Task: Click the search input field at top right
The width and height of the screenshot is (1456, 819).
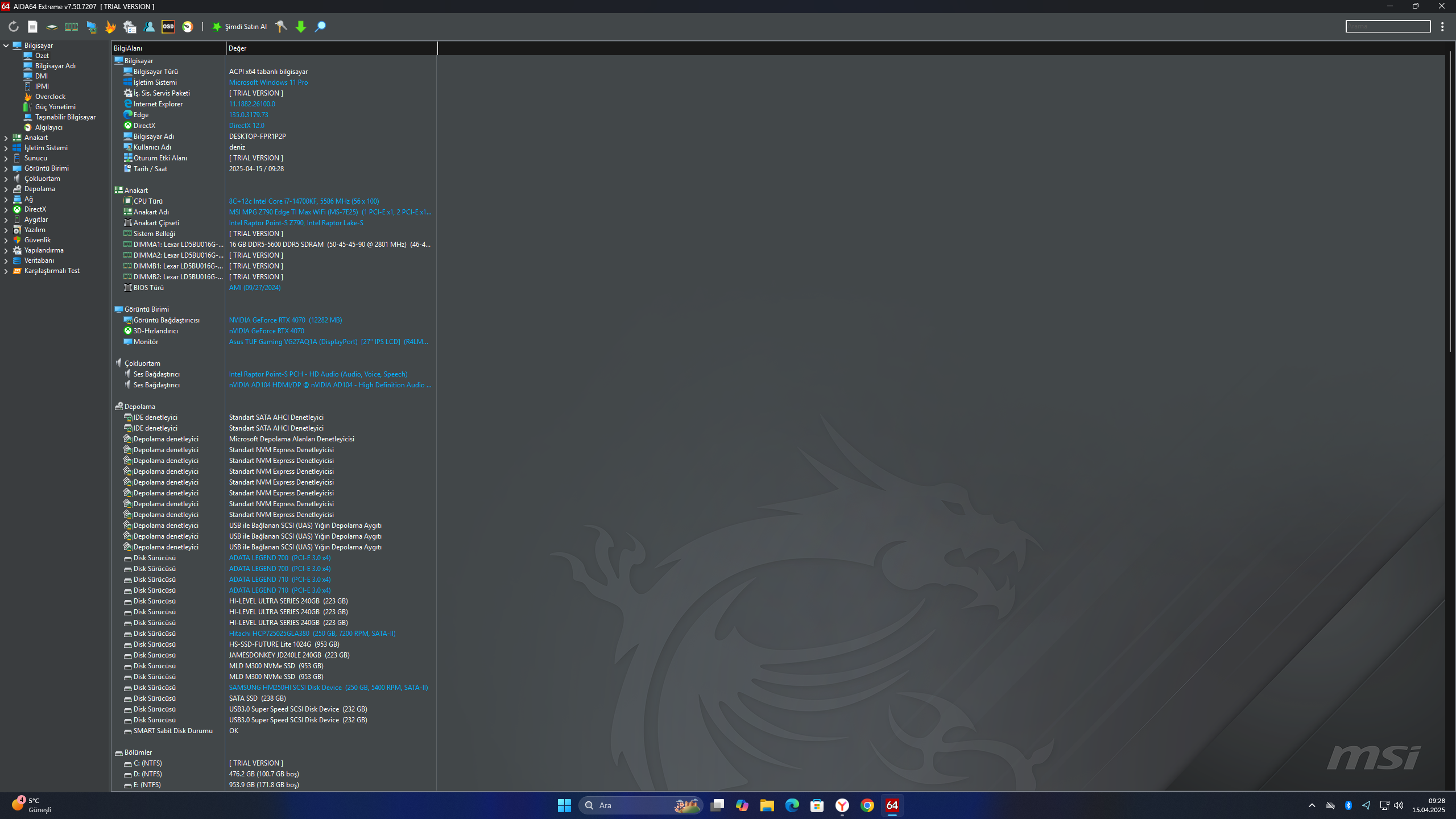Action: pyautogui.click(x=1387, y=26)
